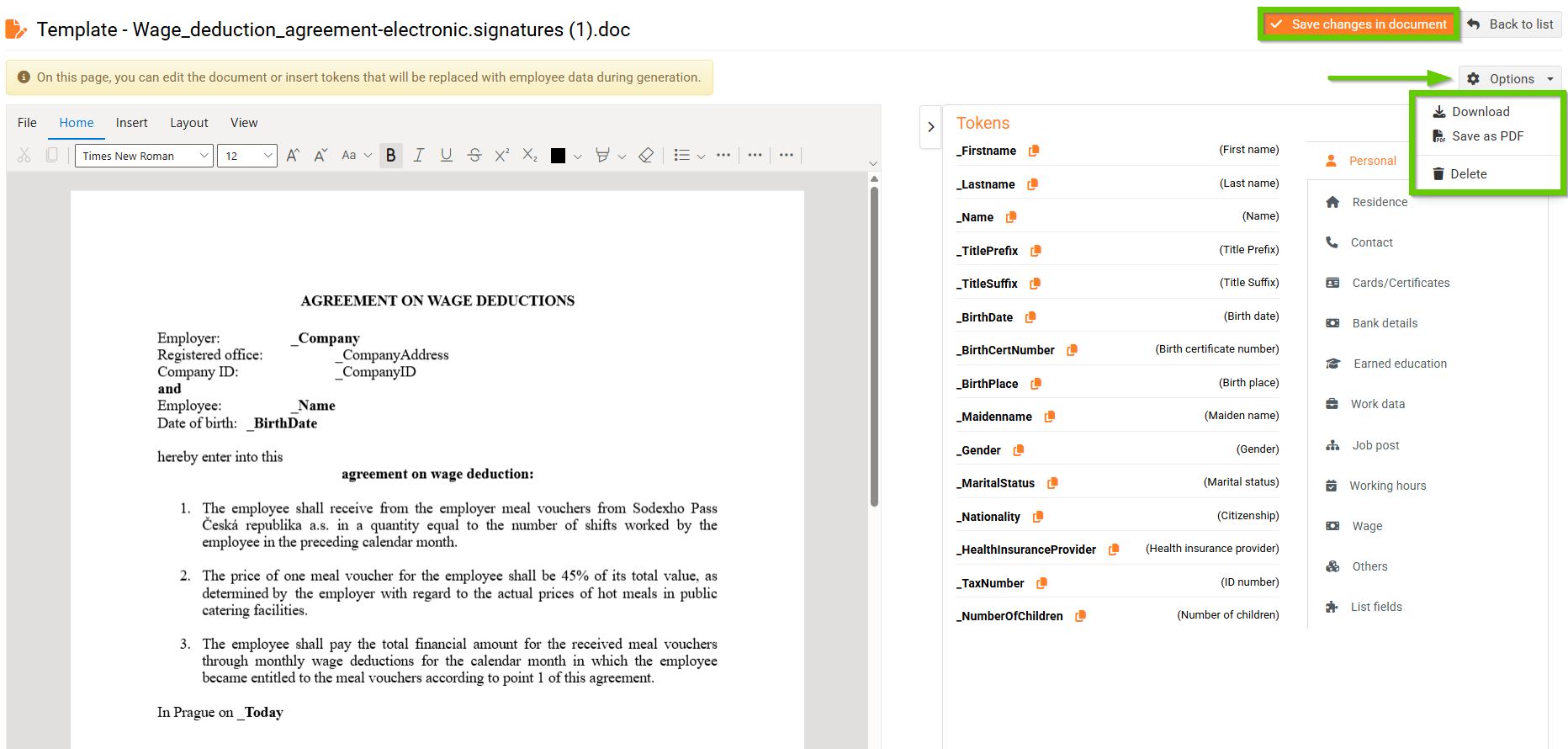Increase font size with grow icon
This screenshot has width=1568, height=749.
293,156
